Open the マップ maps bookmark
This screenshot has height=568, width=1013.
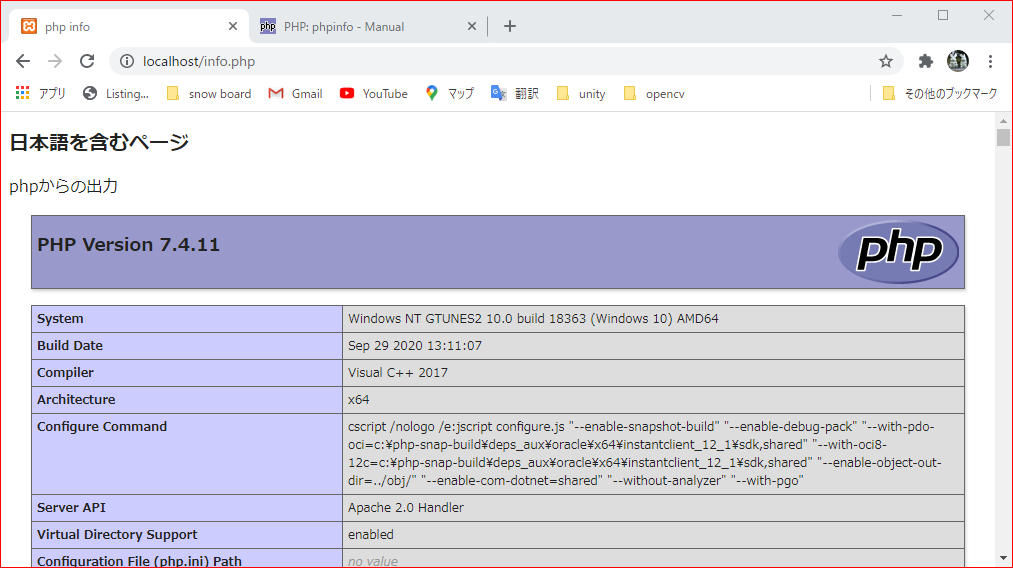pyautogui.click(x=450, y=93)
